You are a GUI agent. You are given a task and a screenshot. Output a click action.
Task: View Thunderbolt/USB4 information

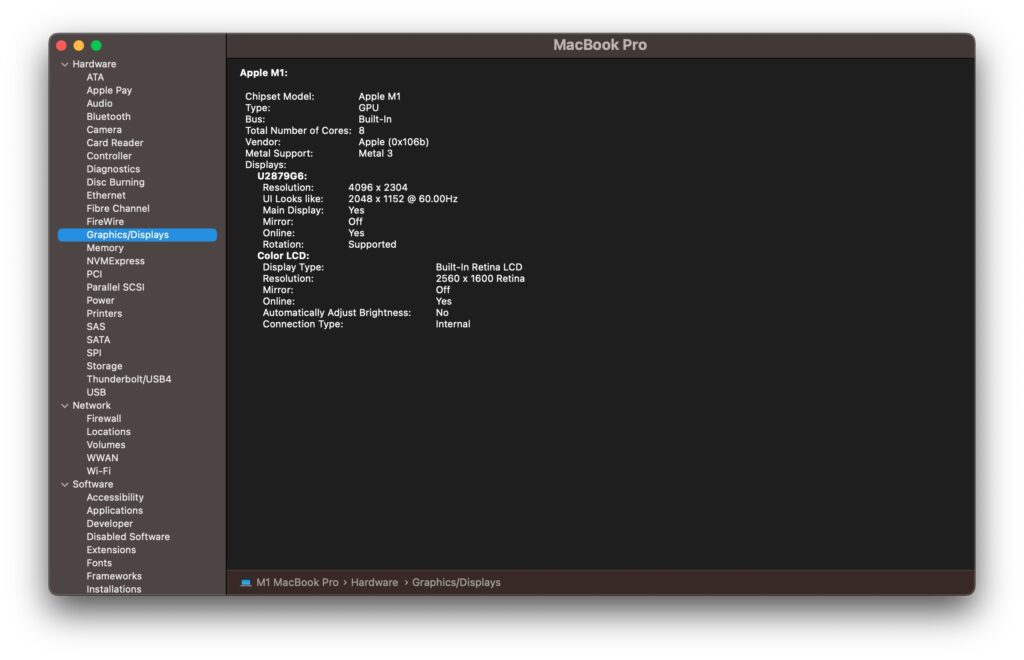(x=128, y=378)
